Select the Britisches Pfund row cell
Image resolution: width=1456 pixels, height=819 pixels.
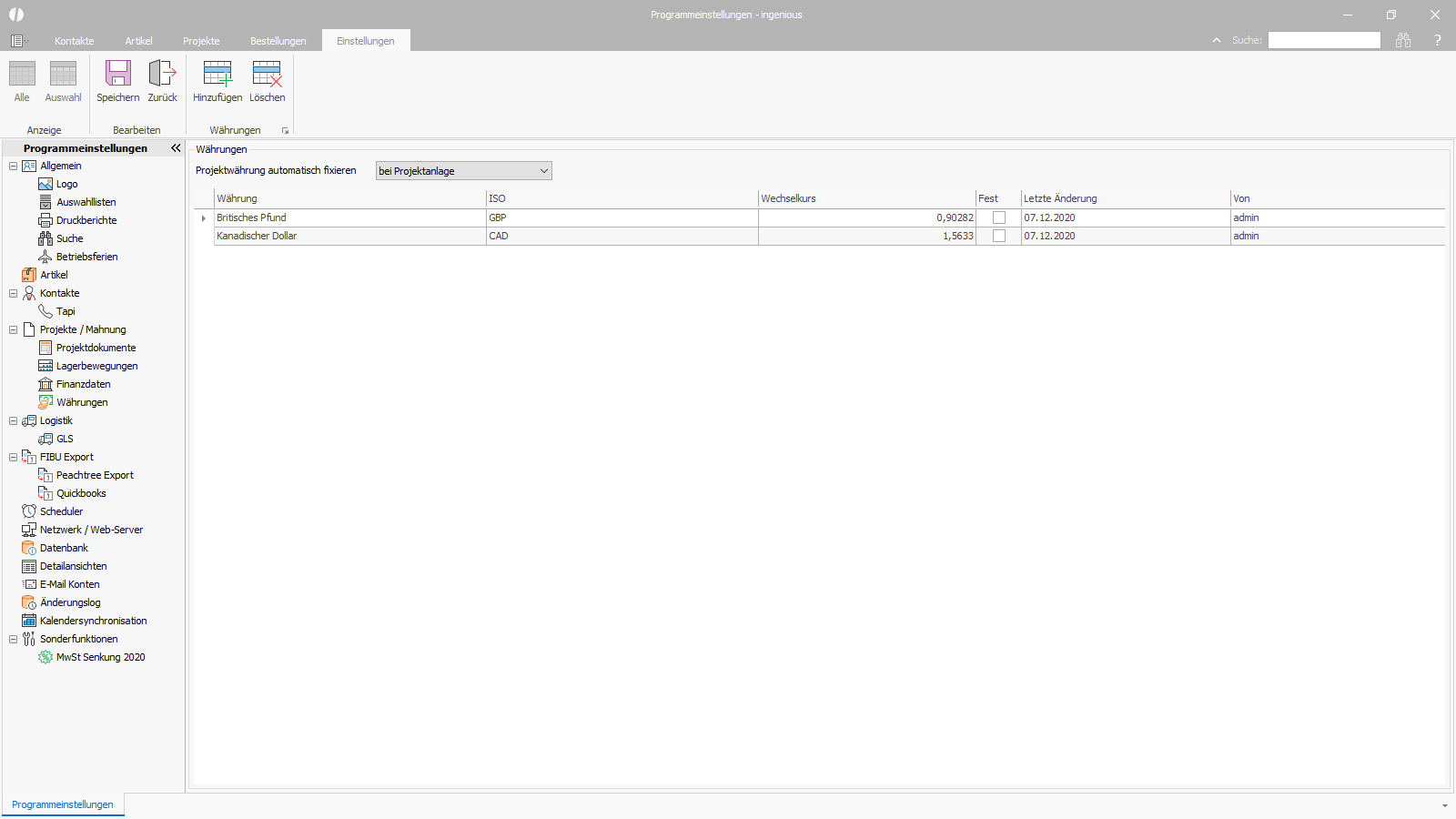pos(350,217)
